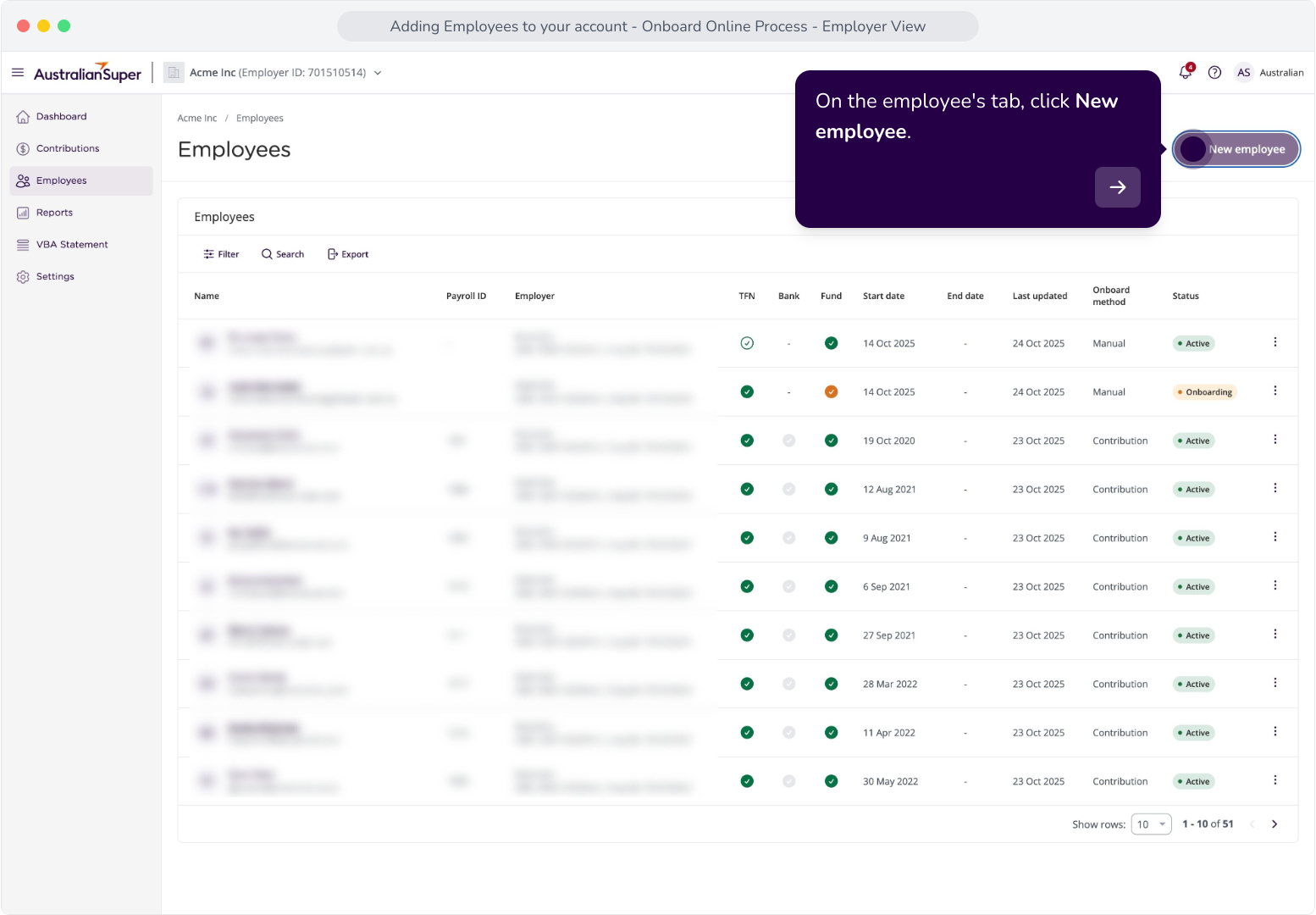
Task: Go to the next page of employees
Action: tap(1275, 824)
